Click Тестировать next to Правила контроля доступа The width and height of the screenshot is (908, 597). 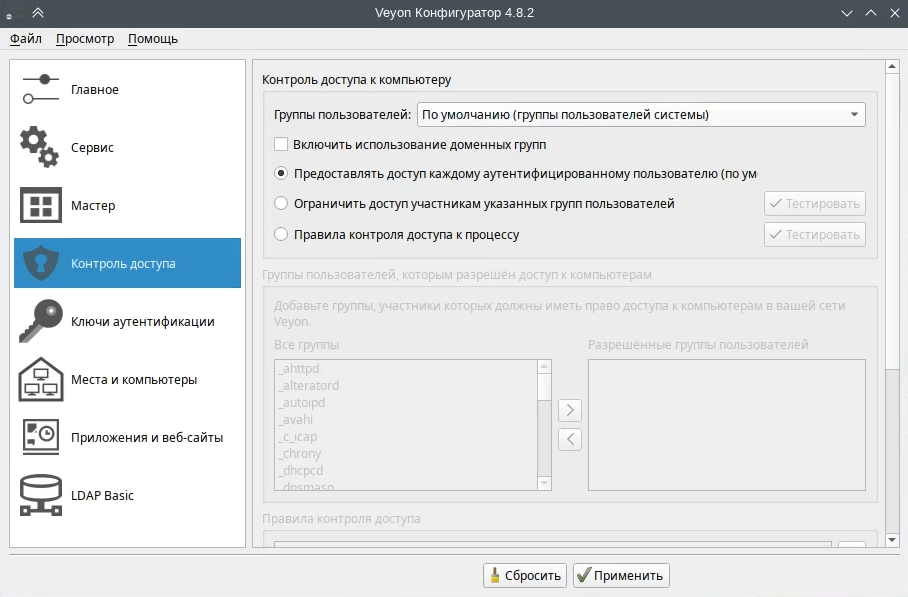click(815, 235)
